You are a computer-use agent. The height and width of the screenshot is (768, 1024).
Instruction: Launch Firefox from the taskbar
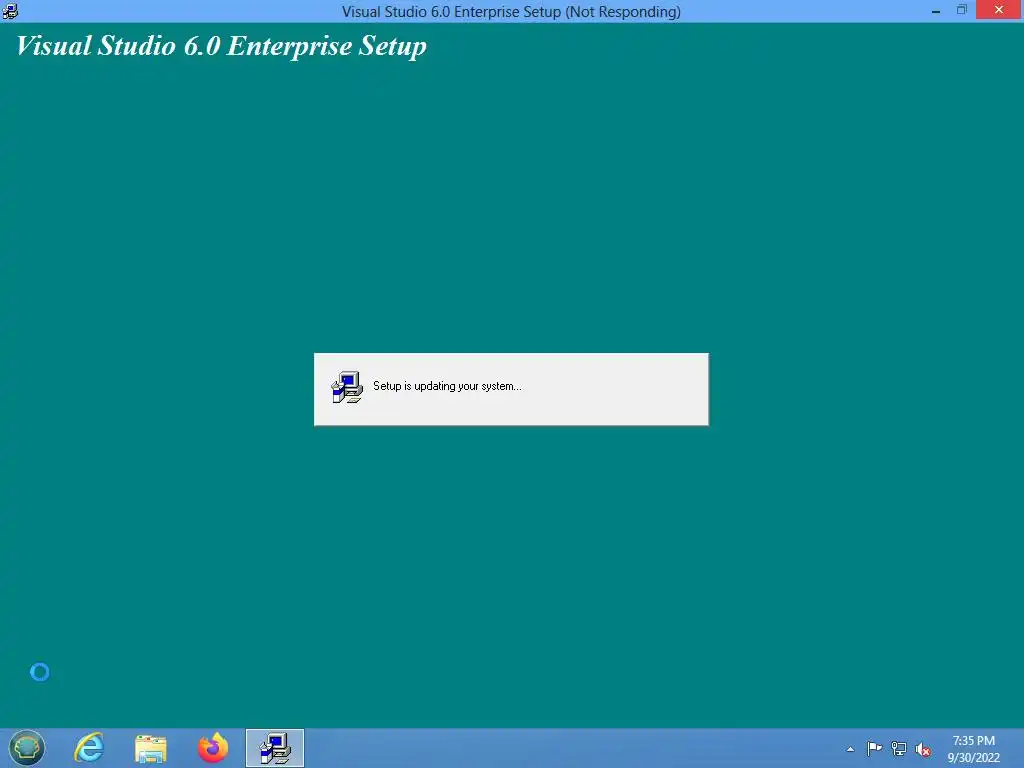[213, 748]
